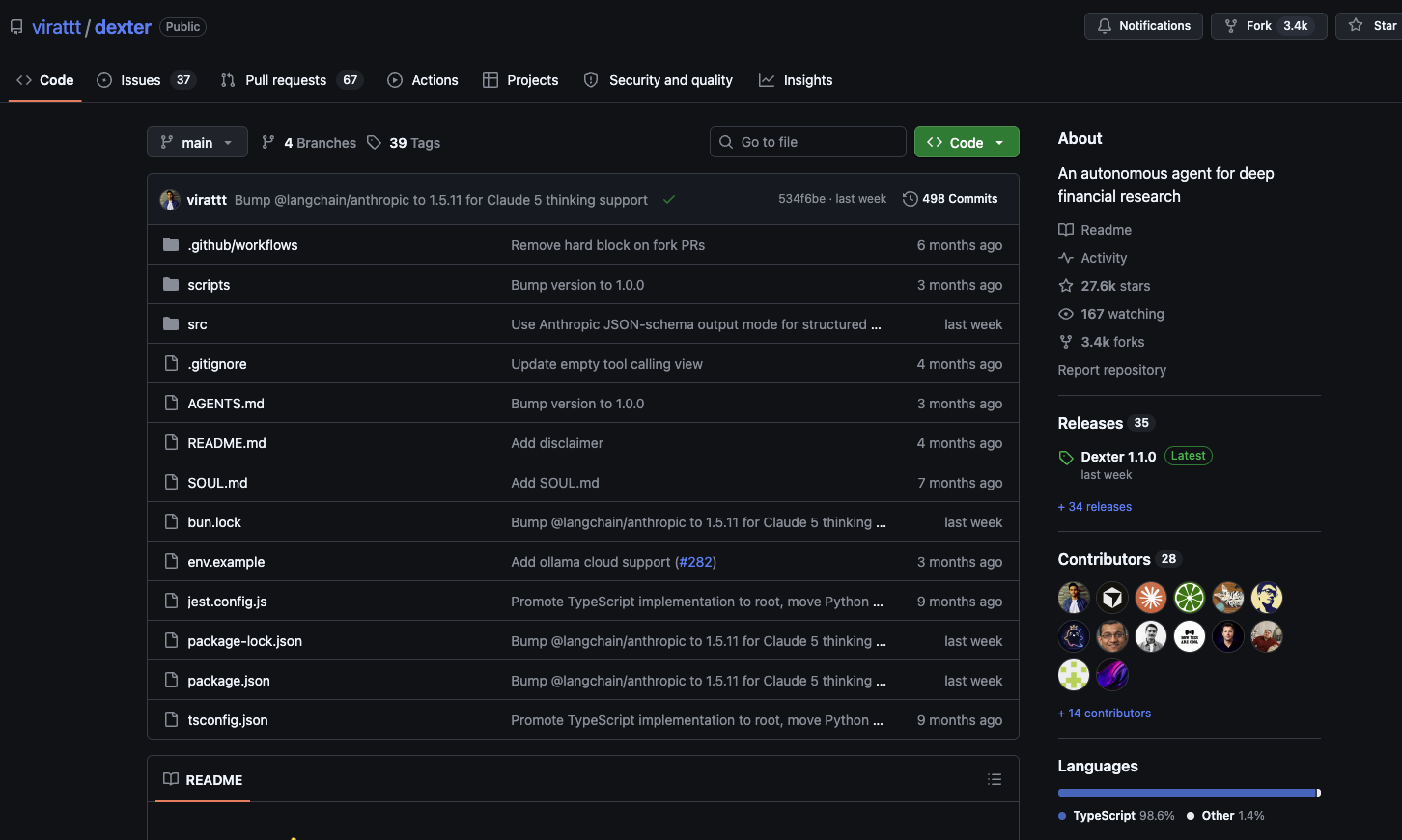
Task: Star the repository
Action: point(1371,26)
